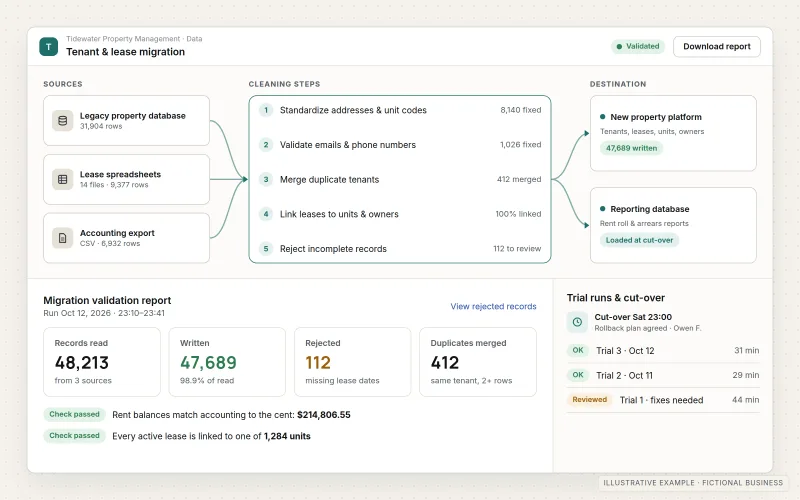Click the $214,806.55 rent balance amount
800x500 pixels.
324,415
